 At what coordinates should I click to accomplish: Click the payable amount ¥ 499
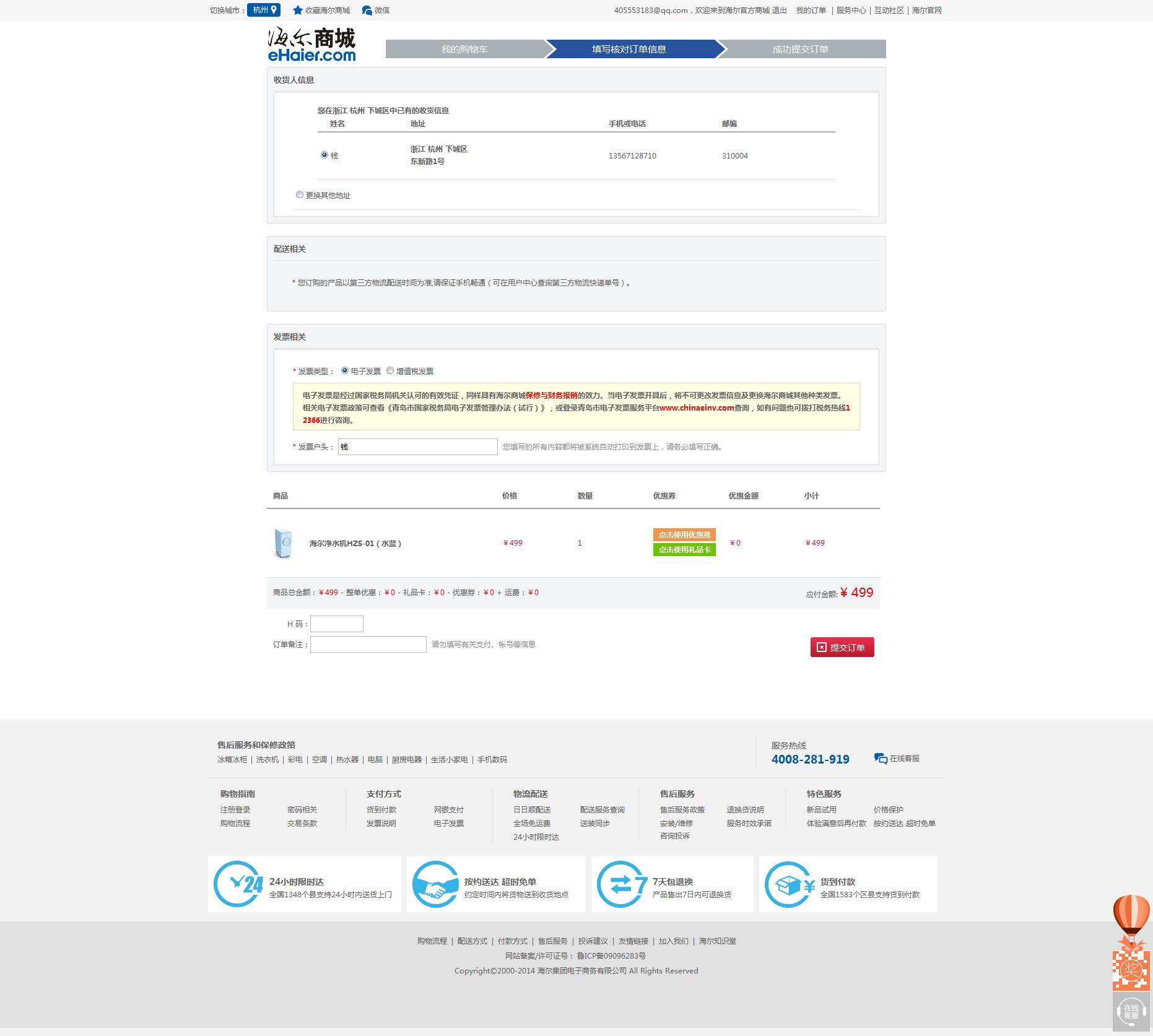pos(857,593)
